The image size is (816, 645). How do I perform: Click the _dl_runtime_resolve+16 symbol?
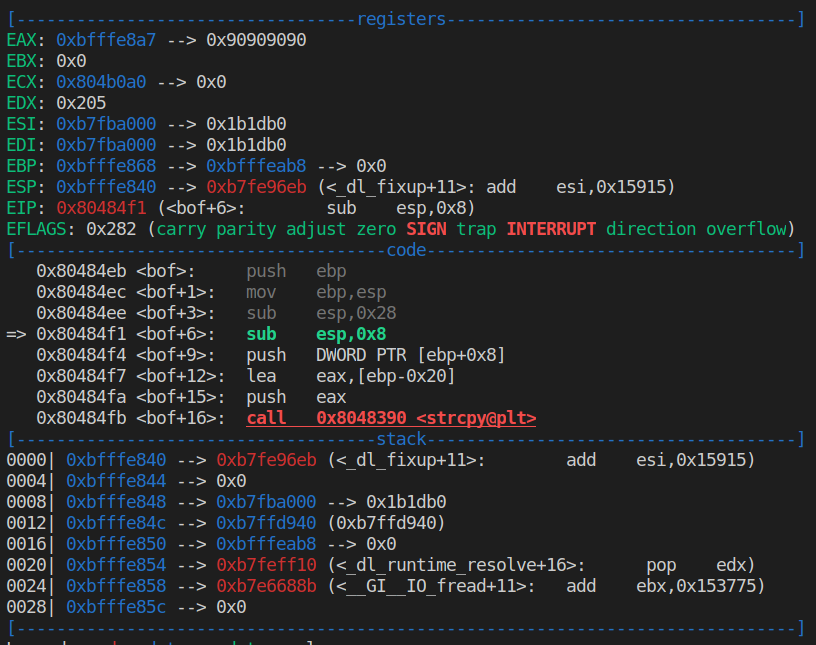point(456,565)
